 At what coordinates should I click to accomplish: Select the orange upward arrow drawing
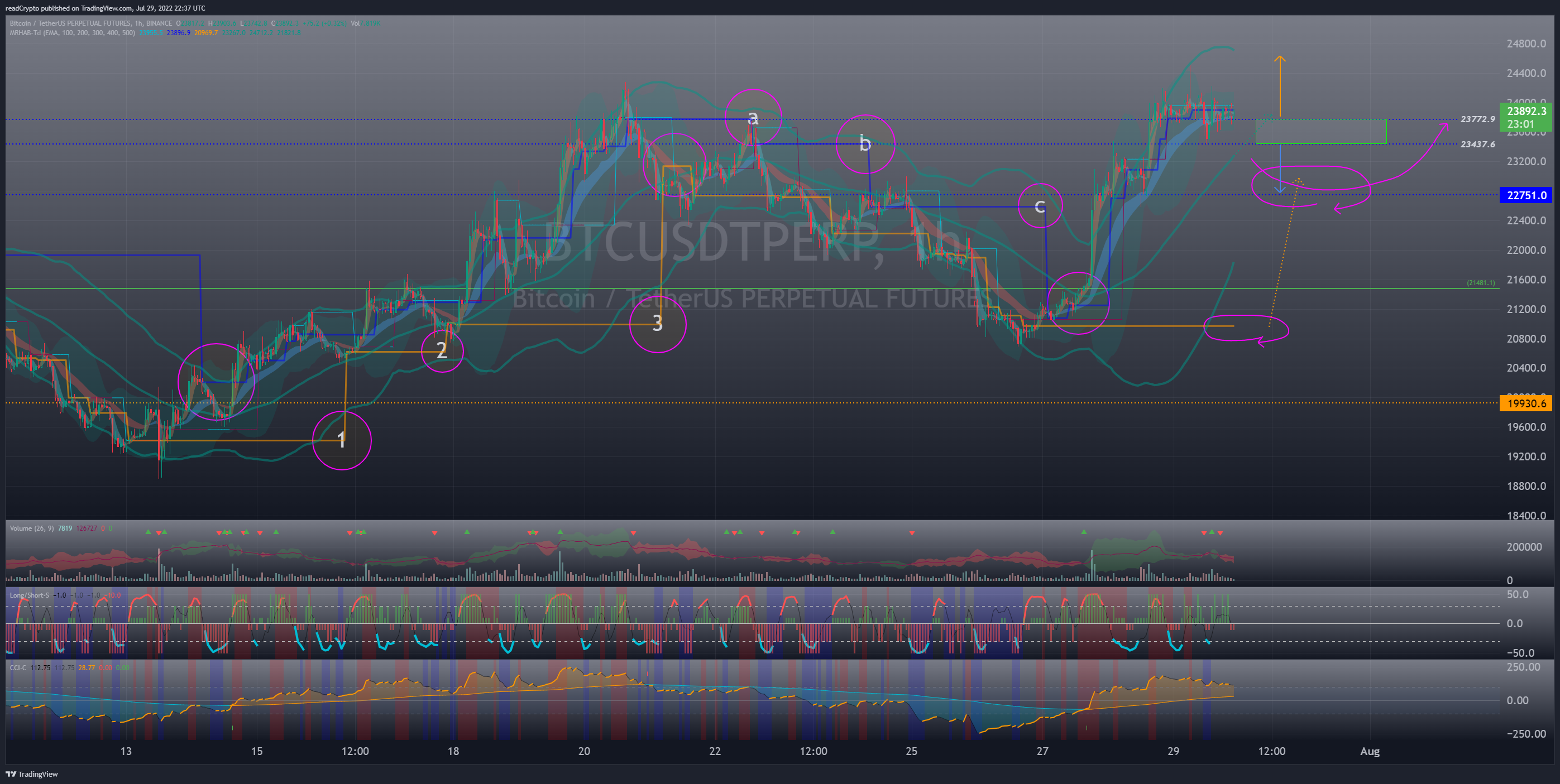click(1280, 86)
